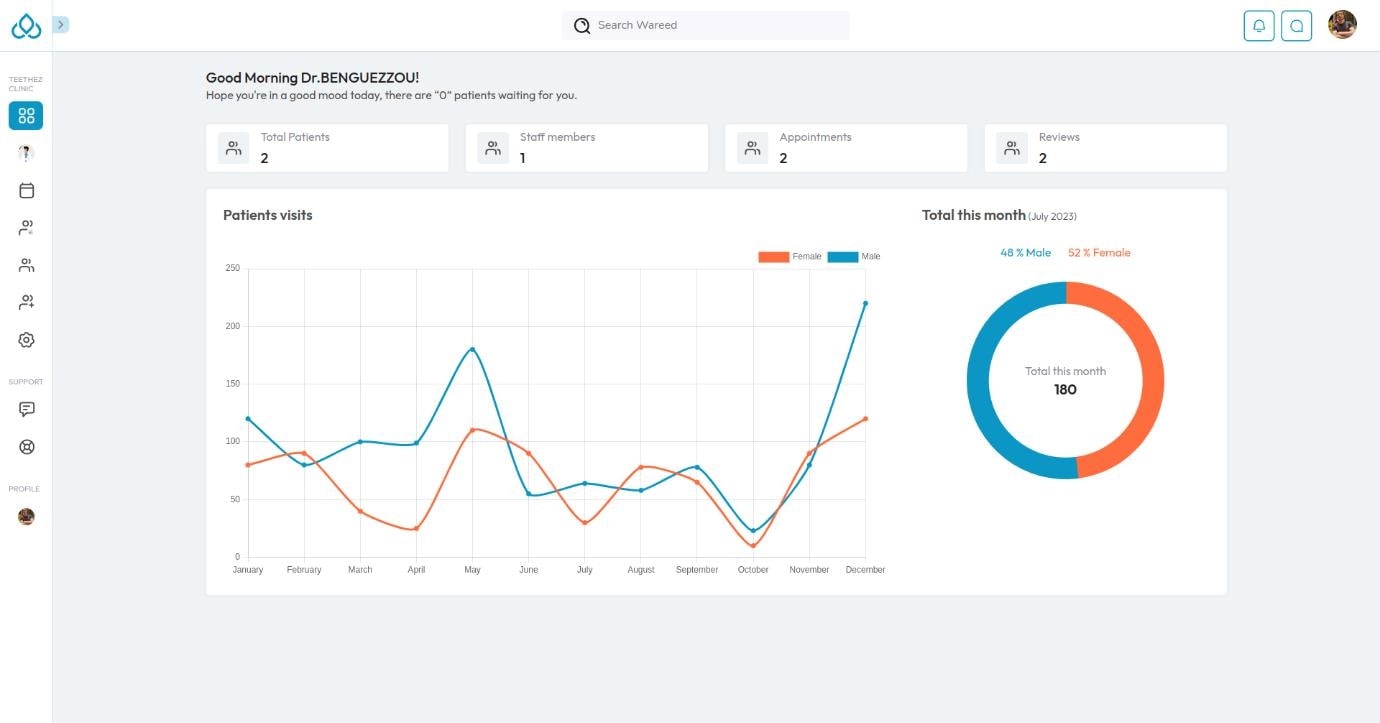The width and height of the screenshot is (1380, 723).
Task: Open the notifications bell
Action: [x=1259, y=25]
